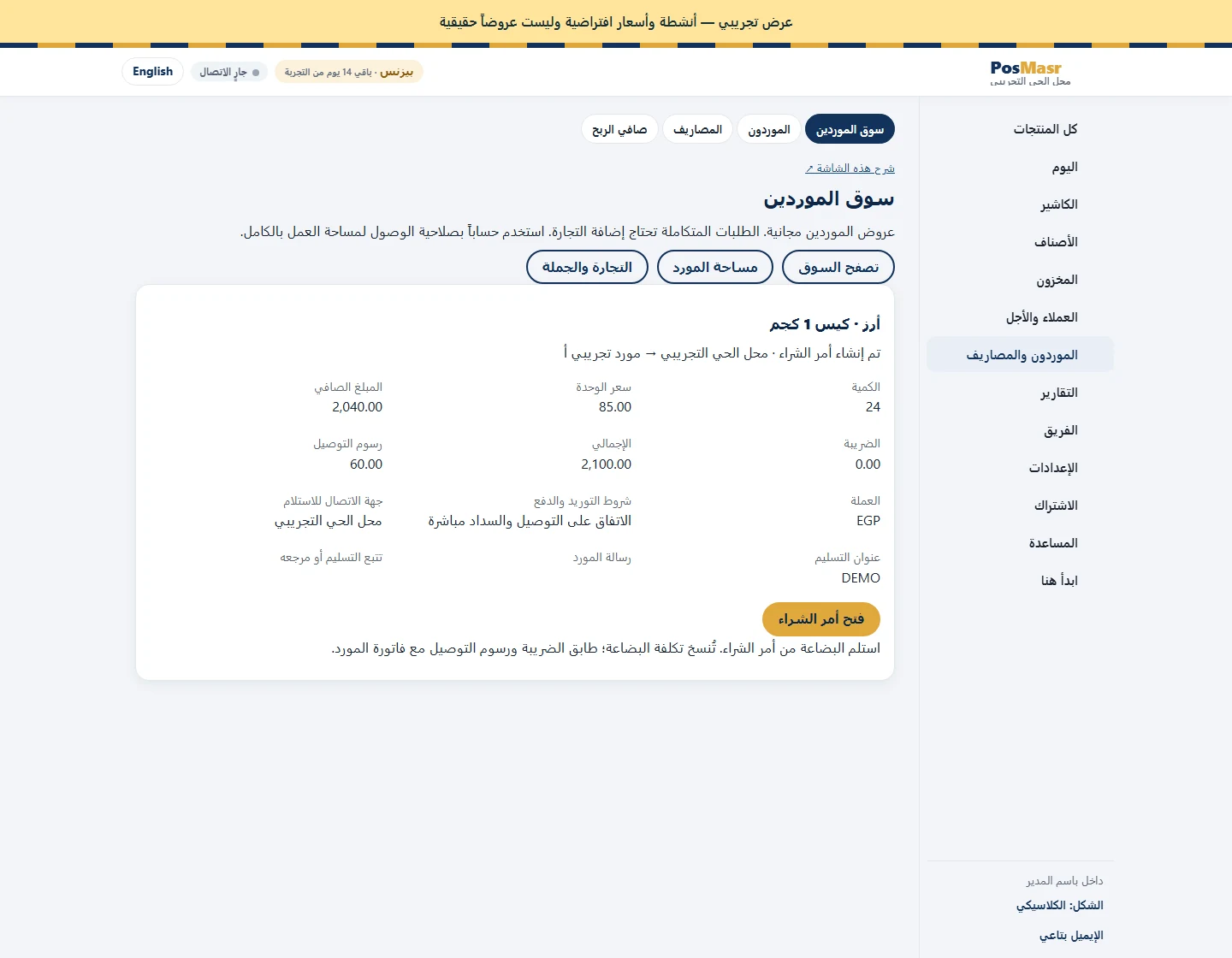Image resolution: width=1232 pixels, height=958 pixels.
Task: Select 'الموردون والمصاريف' sidebar item
Action: coord(1020,355)
